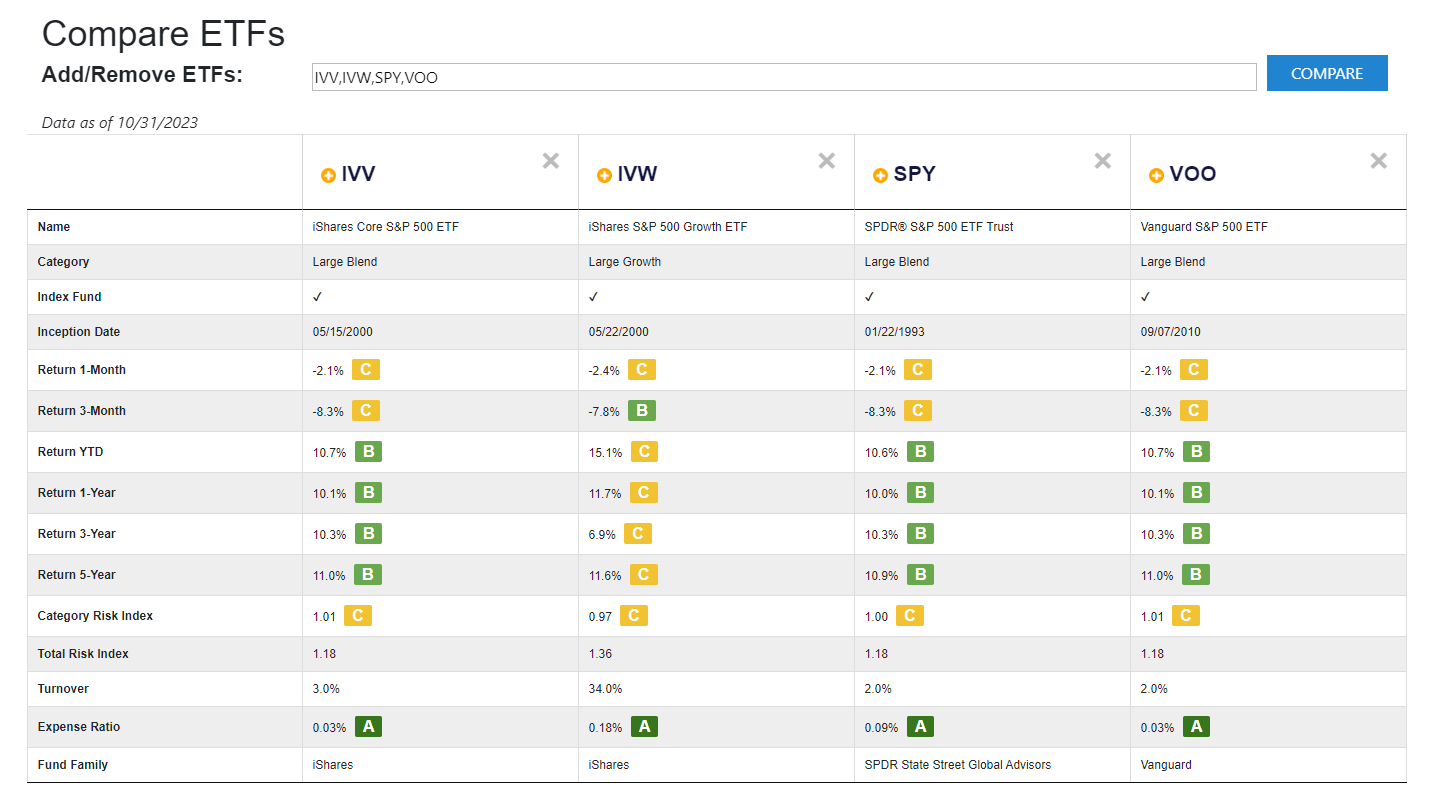Open the SPY ticker heading

coord(915,174)
